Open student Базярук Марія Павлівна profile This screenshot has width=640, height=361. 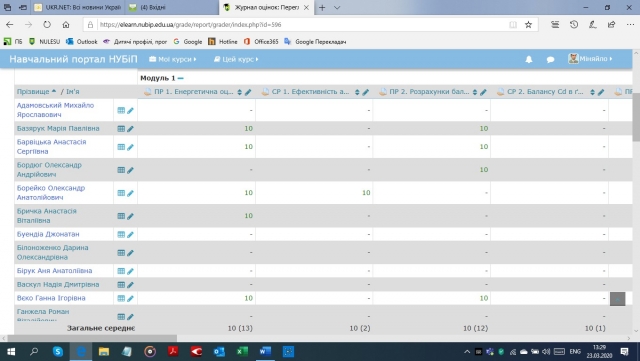(58, 128)
